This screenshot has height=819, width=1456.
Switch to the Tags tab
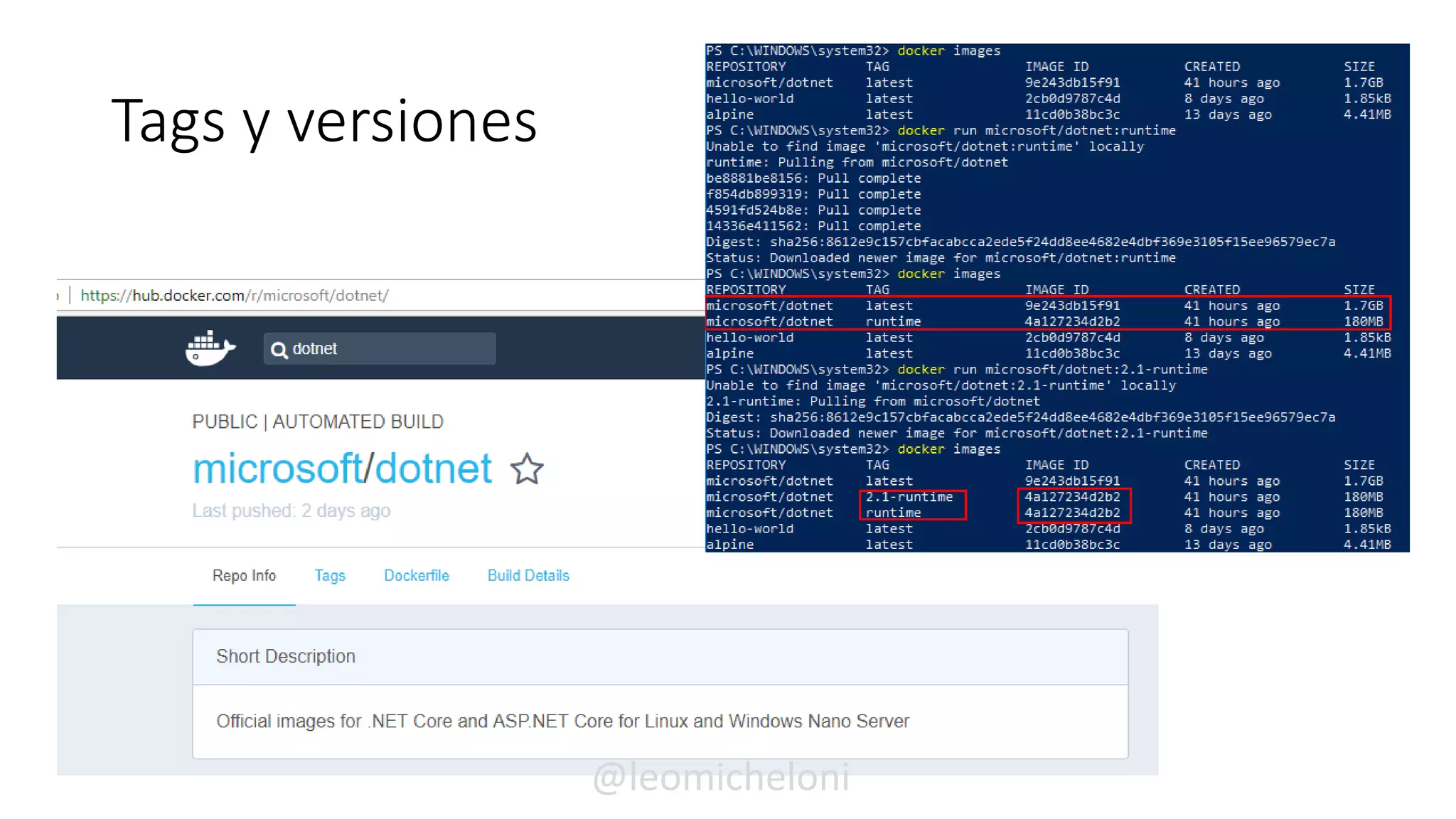point(330,576)
